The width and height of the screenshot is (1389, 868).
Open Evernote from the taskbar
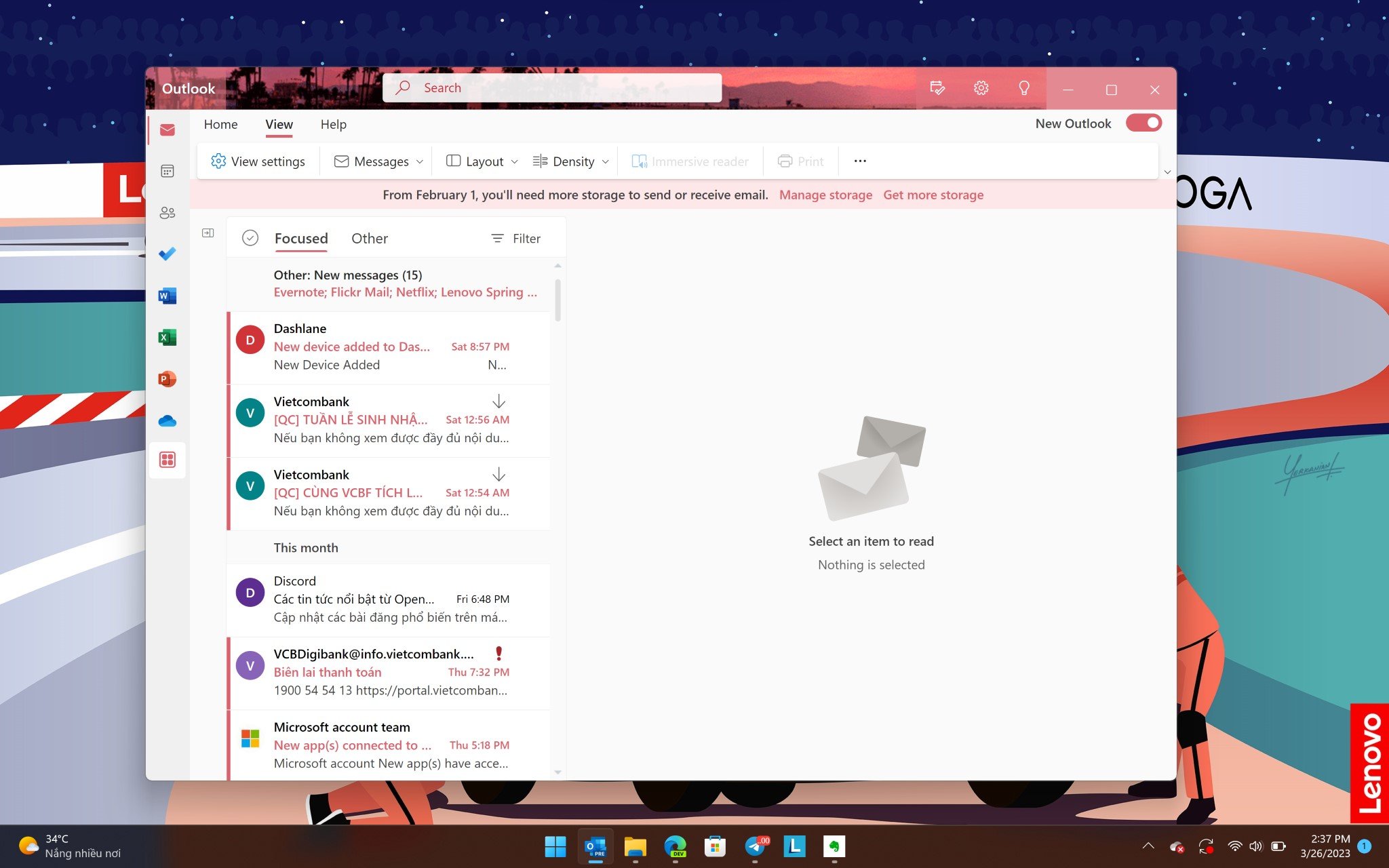[834, 846]
